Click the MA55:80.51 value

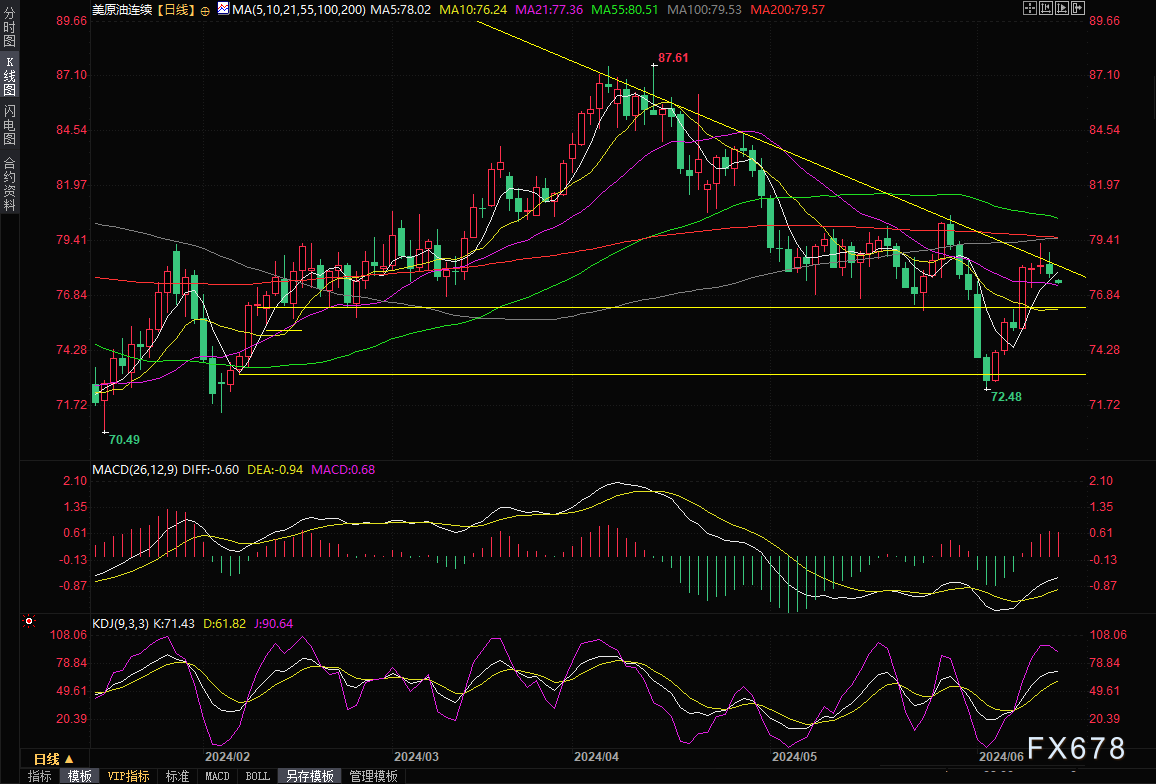(624, 10)
